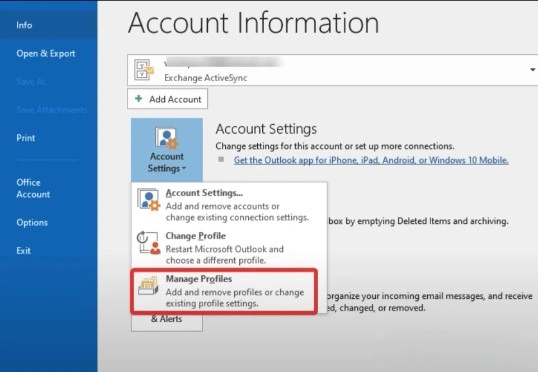Click 'Add and remove accounts or' description

pos(222,206)
